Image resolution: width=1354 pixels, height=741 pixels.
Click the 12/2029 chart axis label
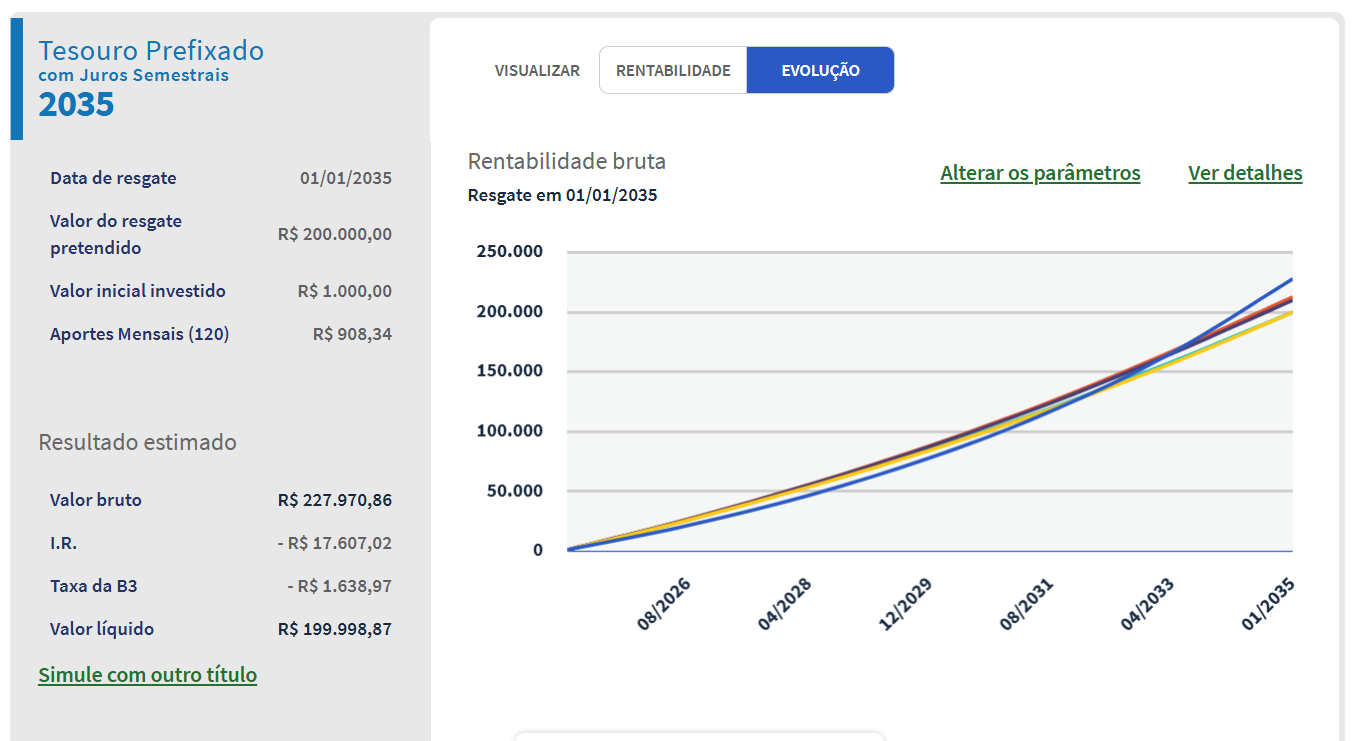coord(906,603)
